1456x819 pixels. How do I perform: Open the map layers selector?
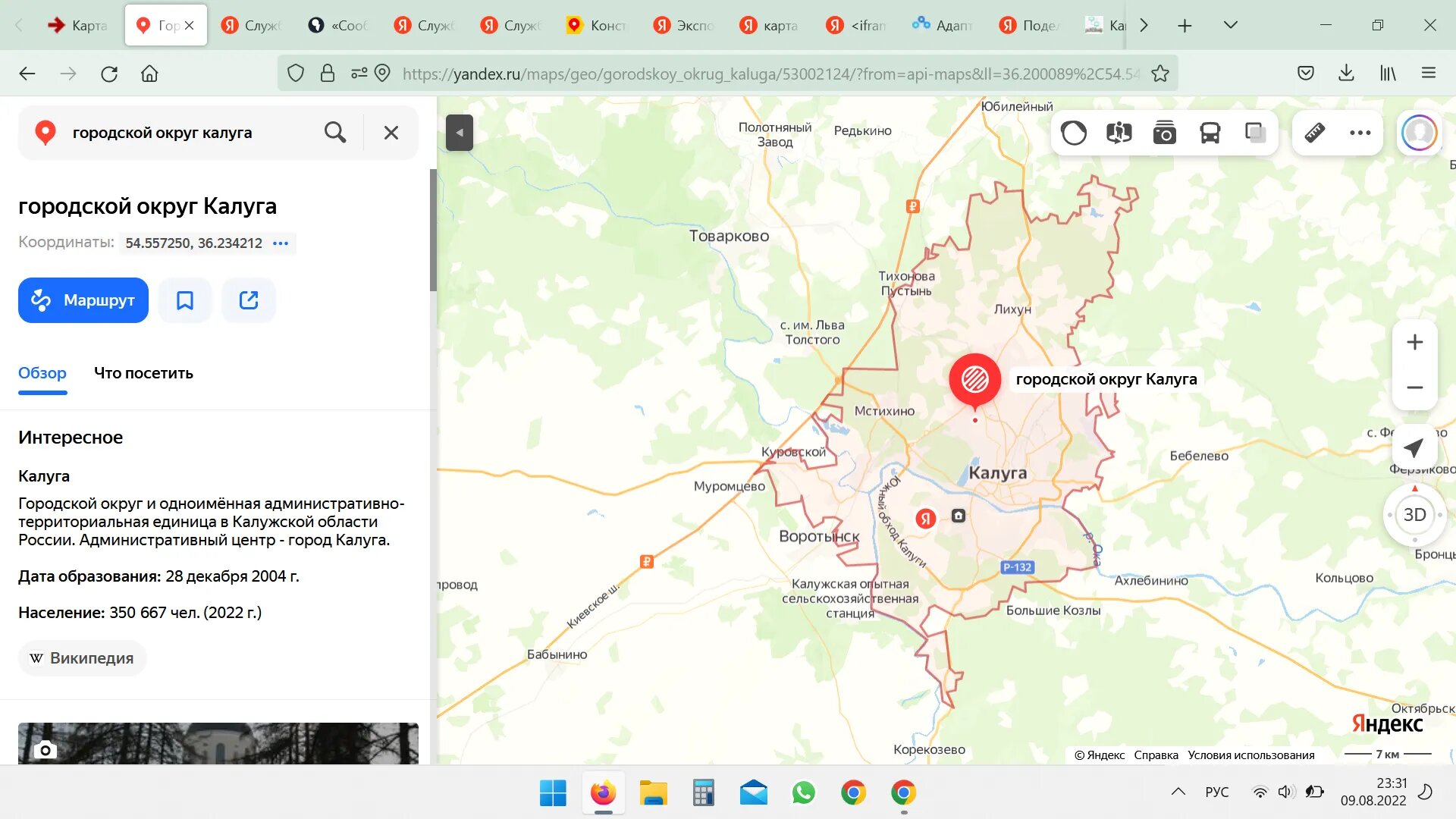[x=1255, y=133]
